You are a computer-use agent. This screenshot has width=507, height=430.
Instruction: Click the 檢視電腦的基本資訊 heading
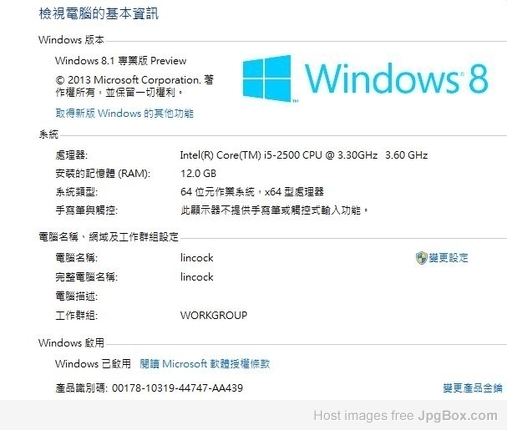(x=99, y=14)
